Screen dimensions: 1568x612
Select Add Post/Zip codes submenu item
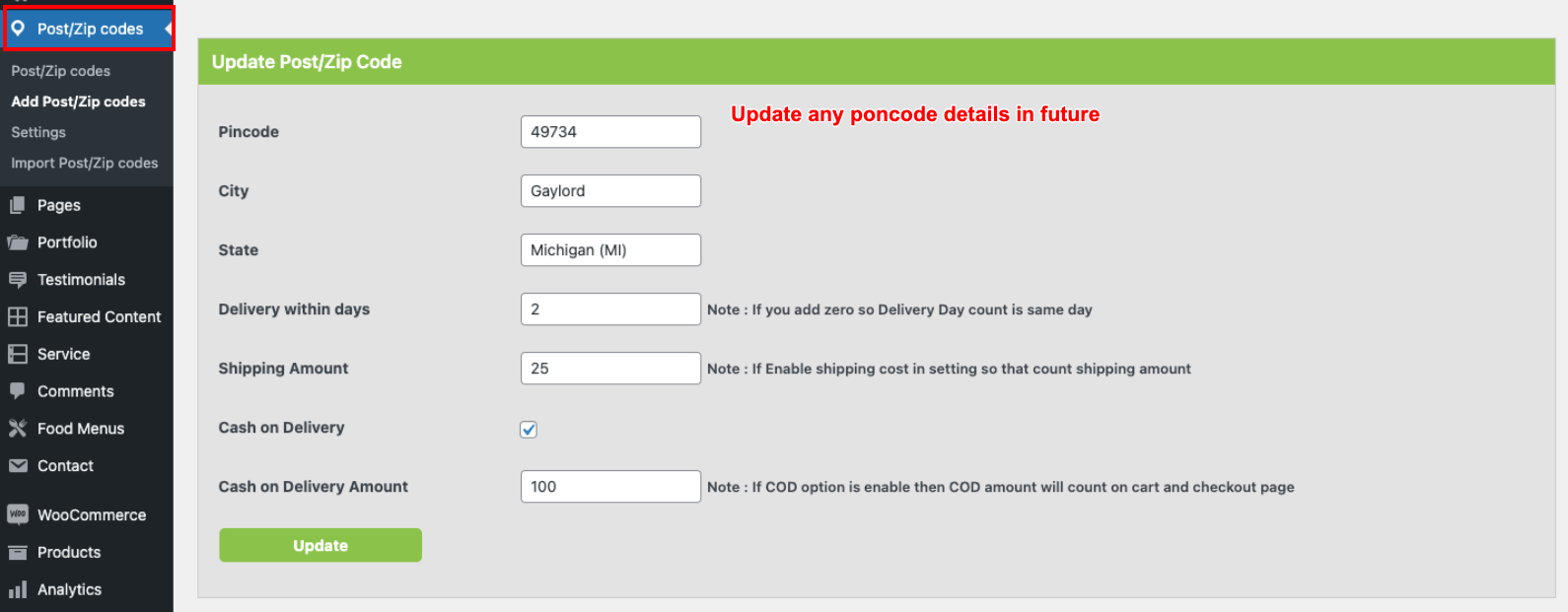tap(78, 102)
